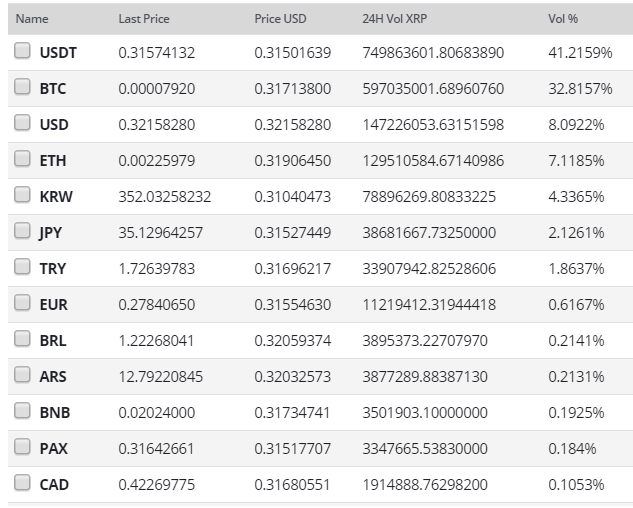Select last price 1.72639783
Image resolution: width=633 pixels, height=508 pixels.
tap(157, 269)
